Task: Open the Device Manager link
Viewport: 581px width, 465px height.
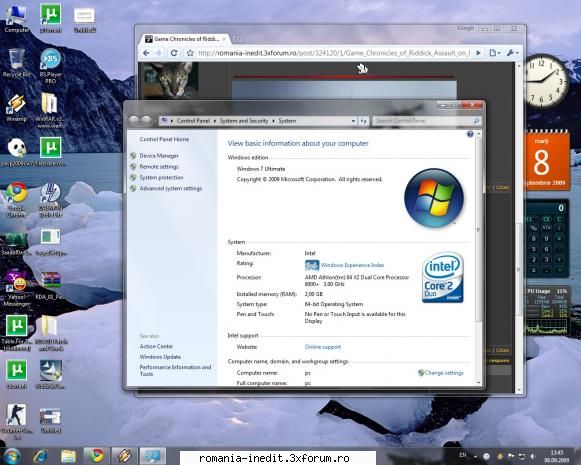Action: 159,156
